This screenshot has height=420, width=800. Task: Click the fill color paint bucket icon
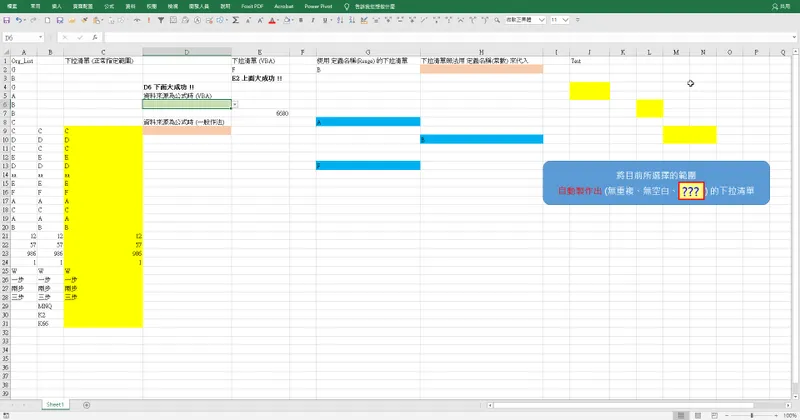click(287, 20)
